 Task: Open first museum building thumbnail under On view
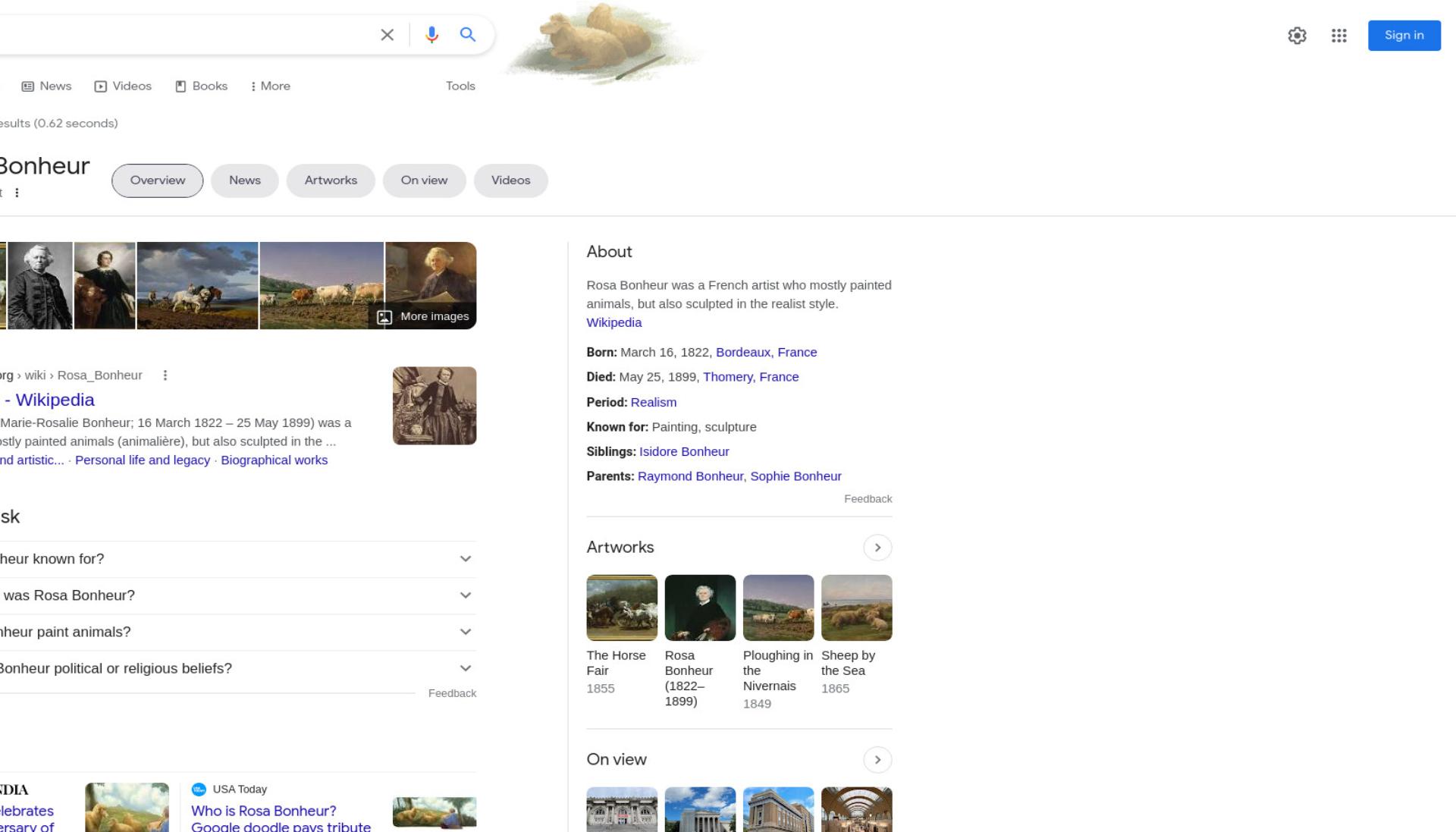point(622,809)
